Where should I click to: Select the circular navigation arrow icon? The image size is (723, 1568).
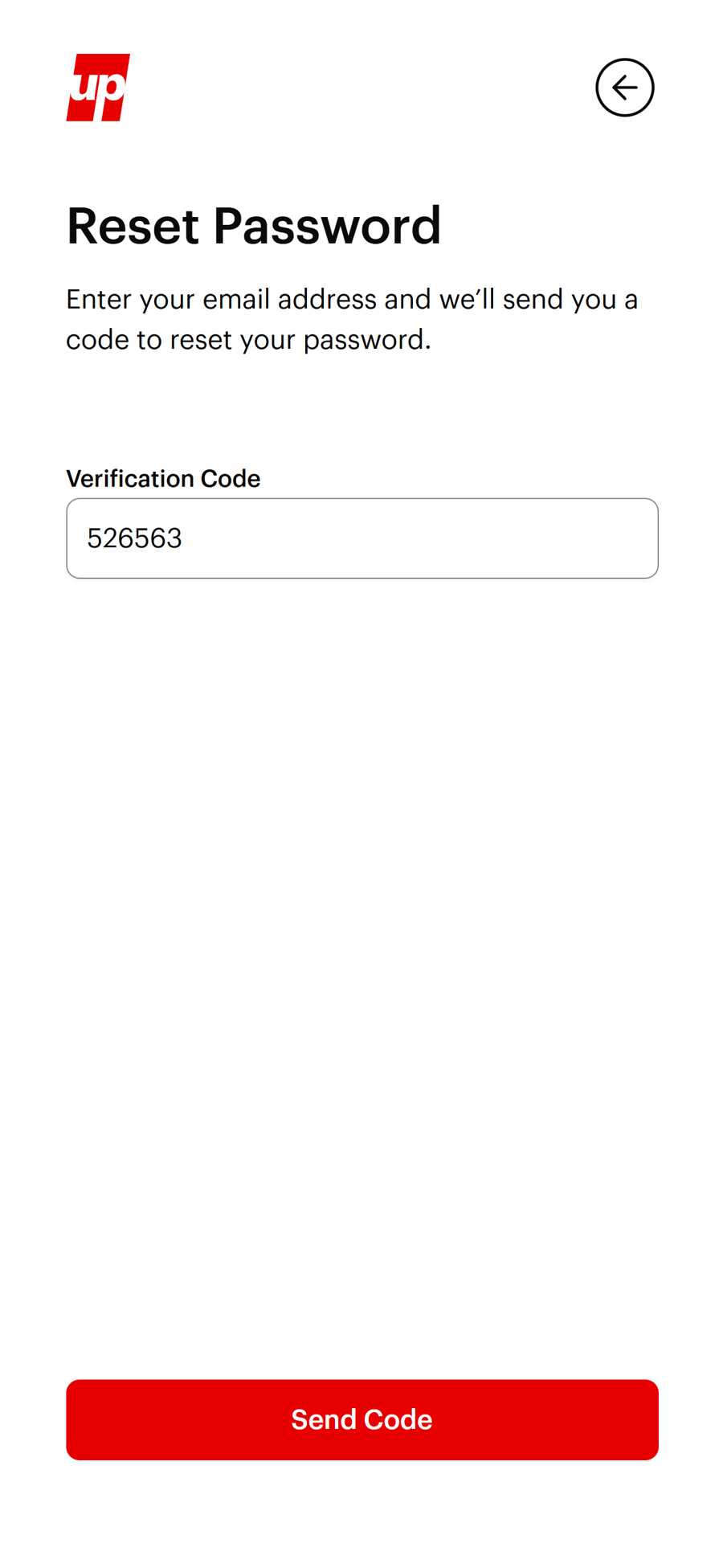coord(625,88)
